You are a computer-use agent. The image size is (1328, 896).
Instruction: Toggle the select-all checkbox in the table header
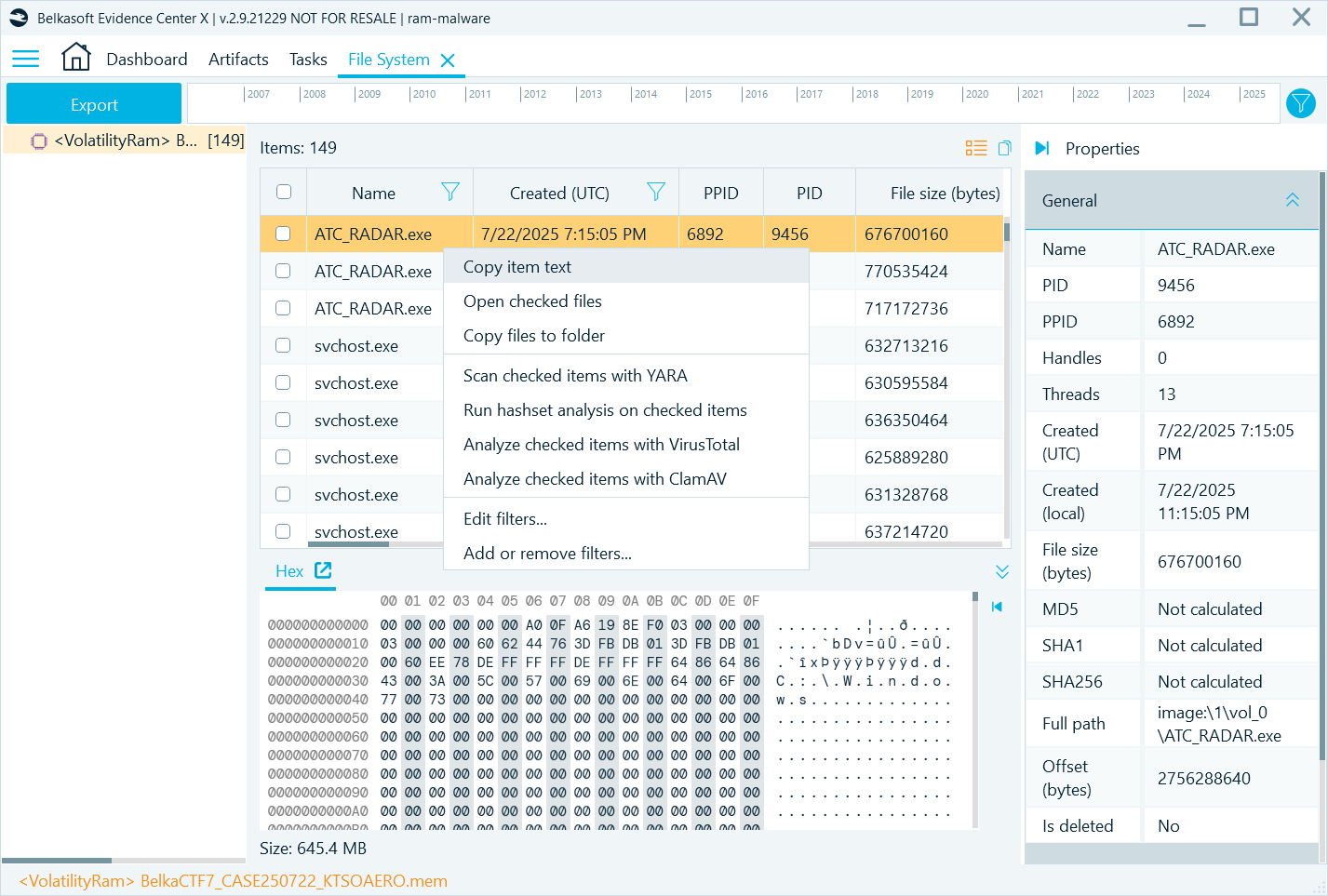pos(283,191)
